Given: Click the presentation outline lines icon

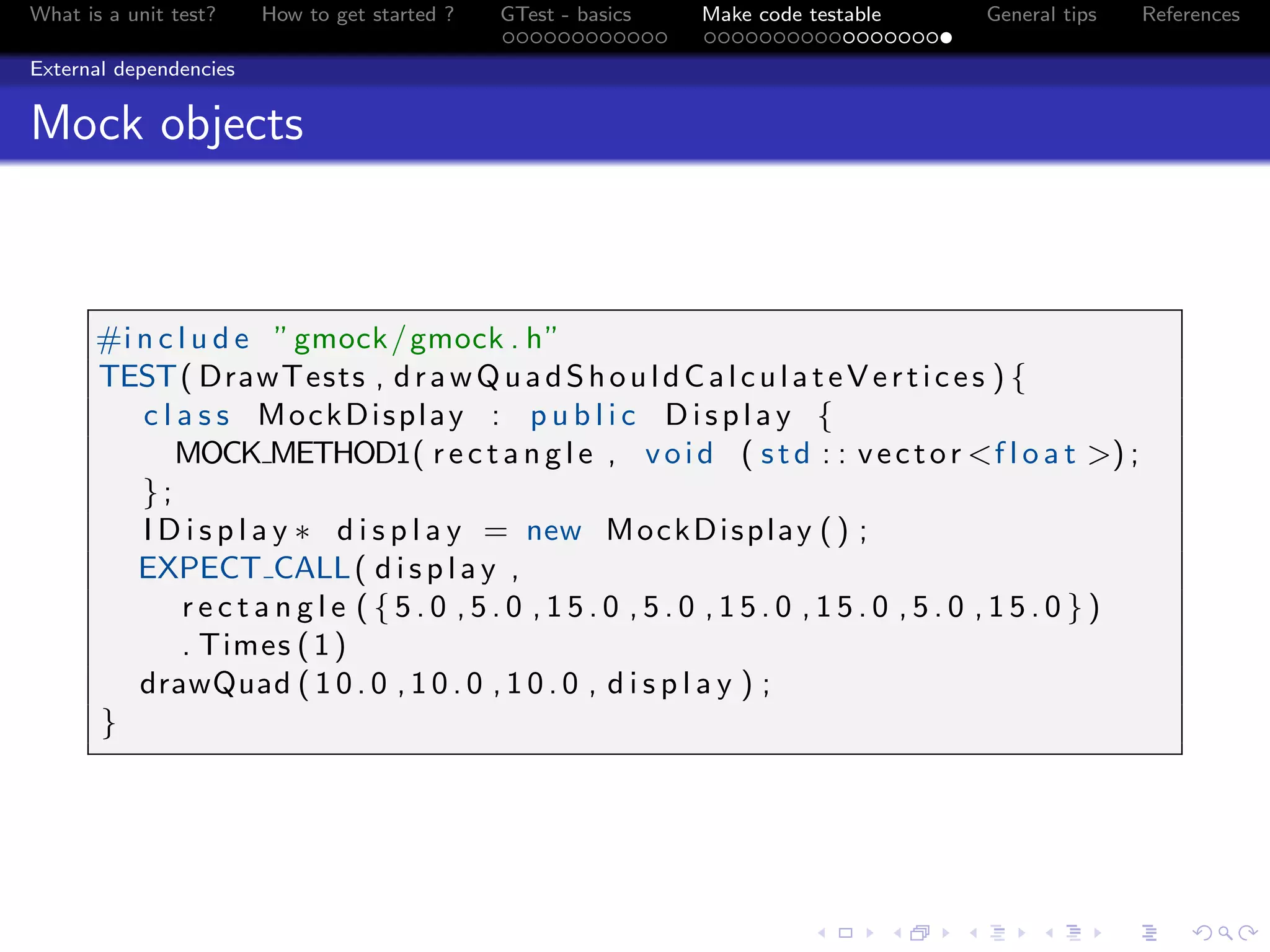Looking at the screenshot, I should (x=1149, y=933).
